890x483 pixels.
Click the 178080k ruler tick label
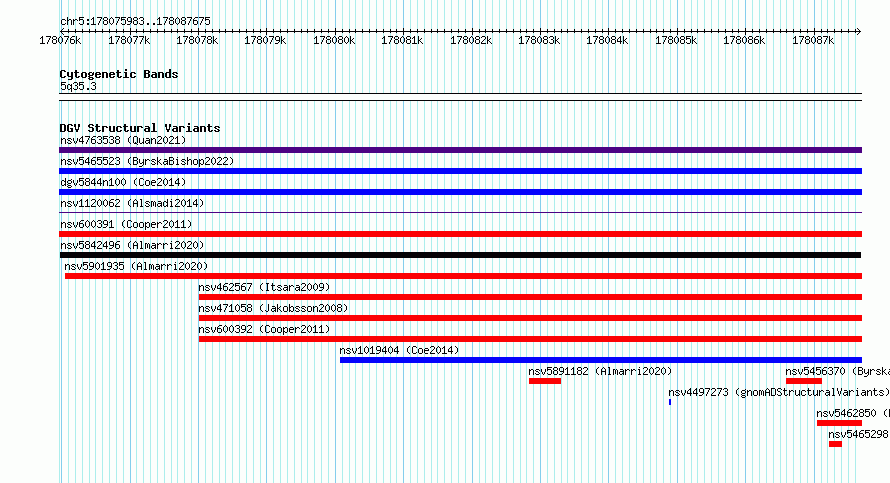pos(334,40)
